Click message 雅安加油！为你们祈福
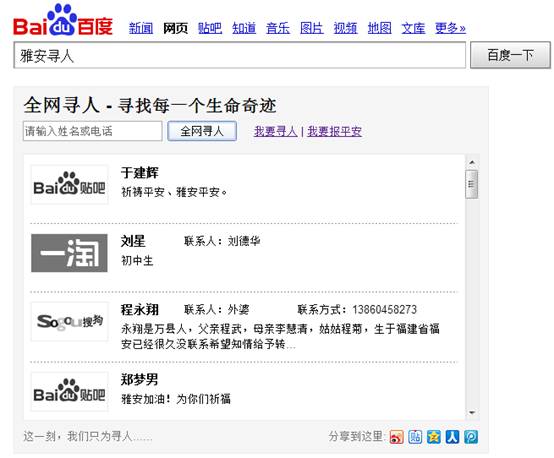 click(176, 399)
